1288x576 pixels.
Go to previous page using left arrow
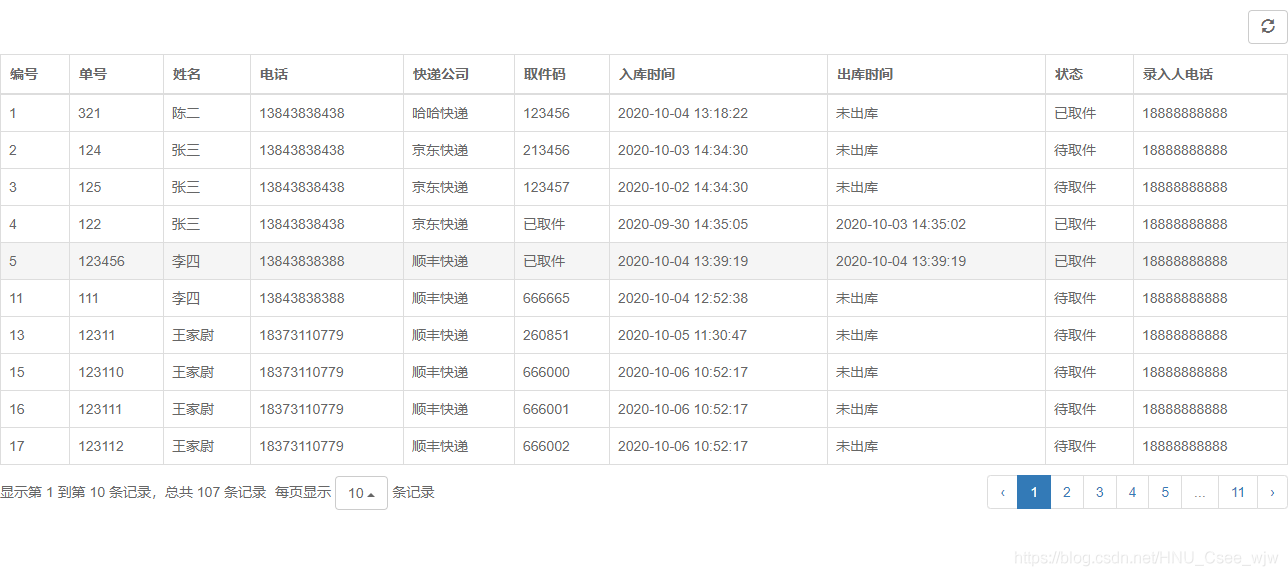pyautogui.click(x=1002, y=492)
